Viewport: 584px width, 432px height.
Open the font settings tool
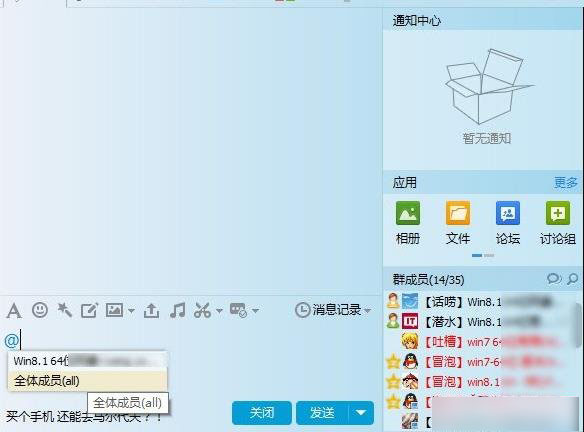pyautogui.click(x=14, y=310)
